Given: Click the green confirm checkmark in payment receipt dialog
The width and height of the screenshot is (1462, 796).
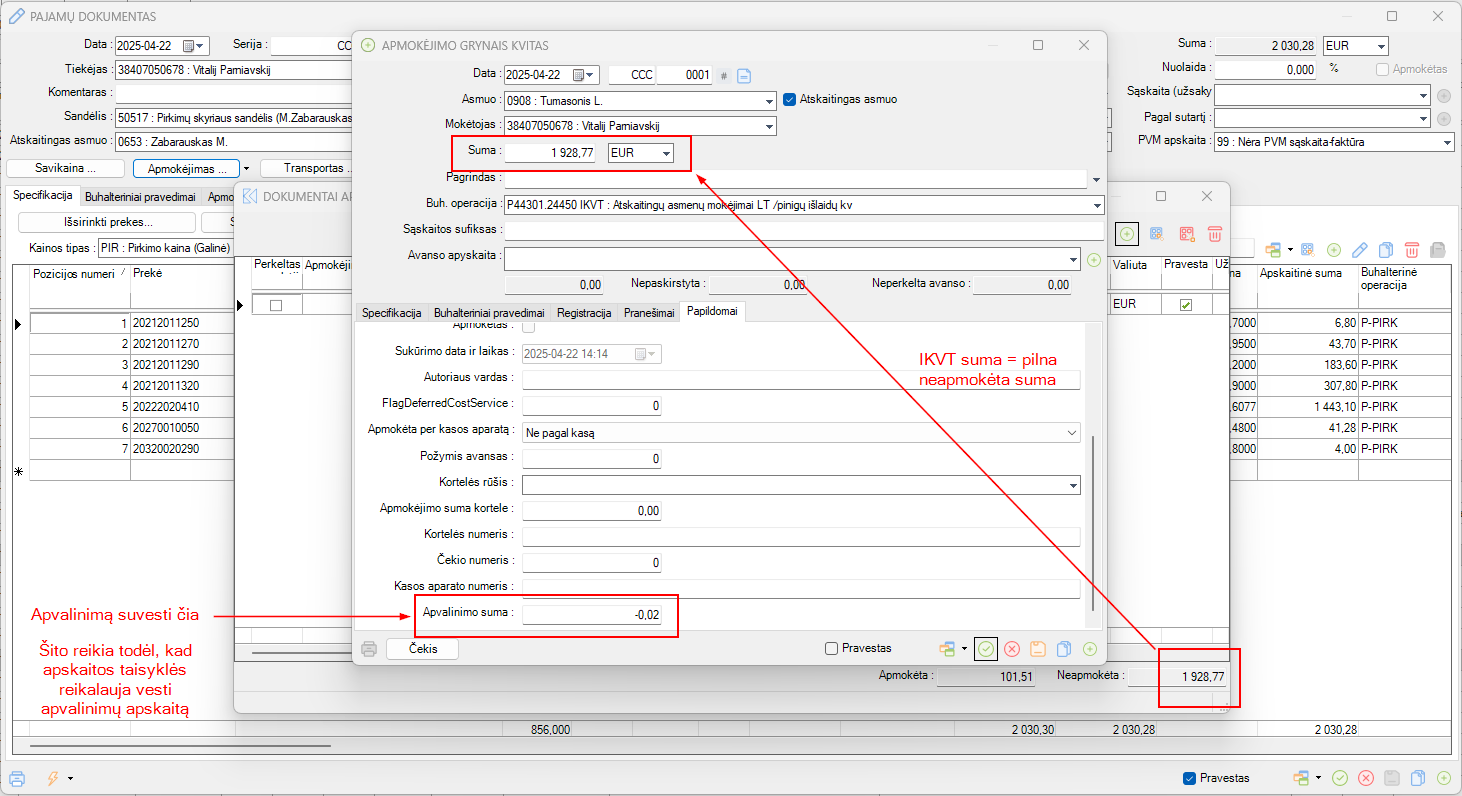Looking at the screenshot, I should (x=986, y=649).
